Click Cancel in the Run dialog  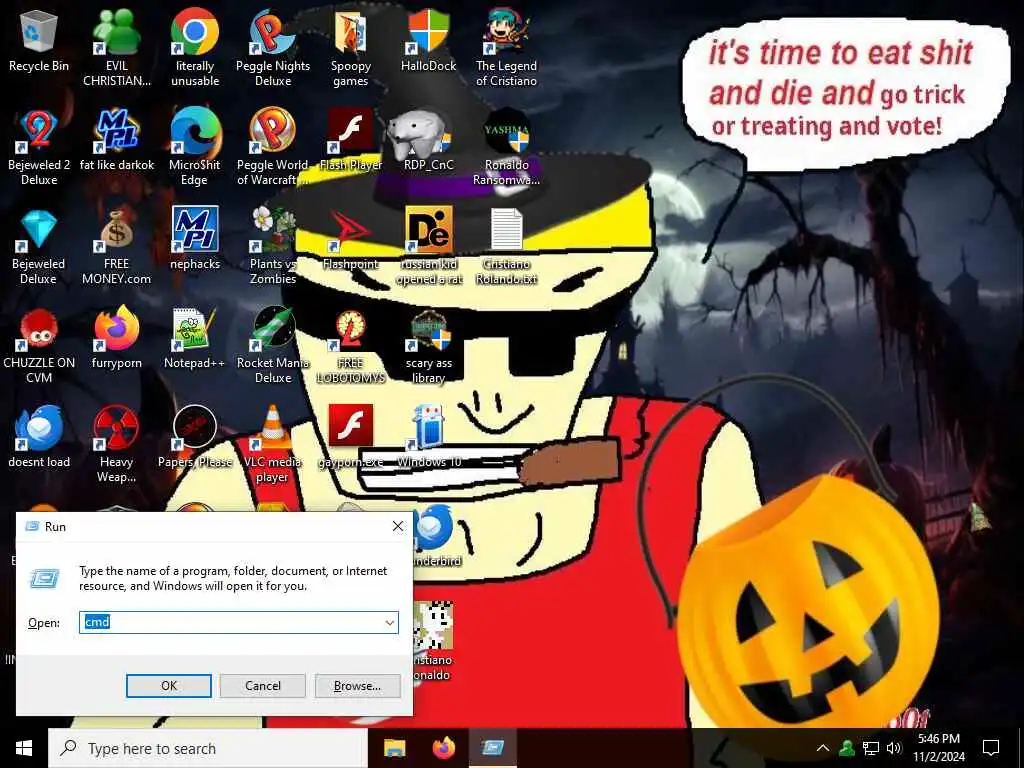pyautogui.click(x=263, y=686)
